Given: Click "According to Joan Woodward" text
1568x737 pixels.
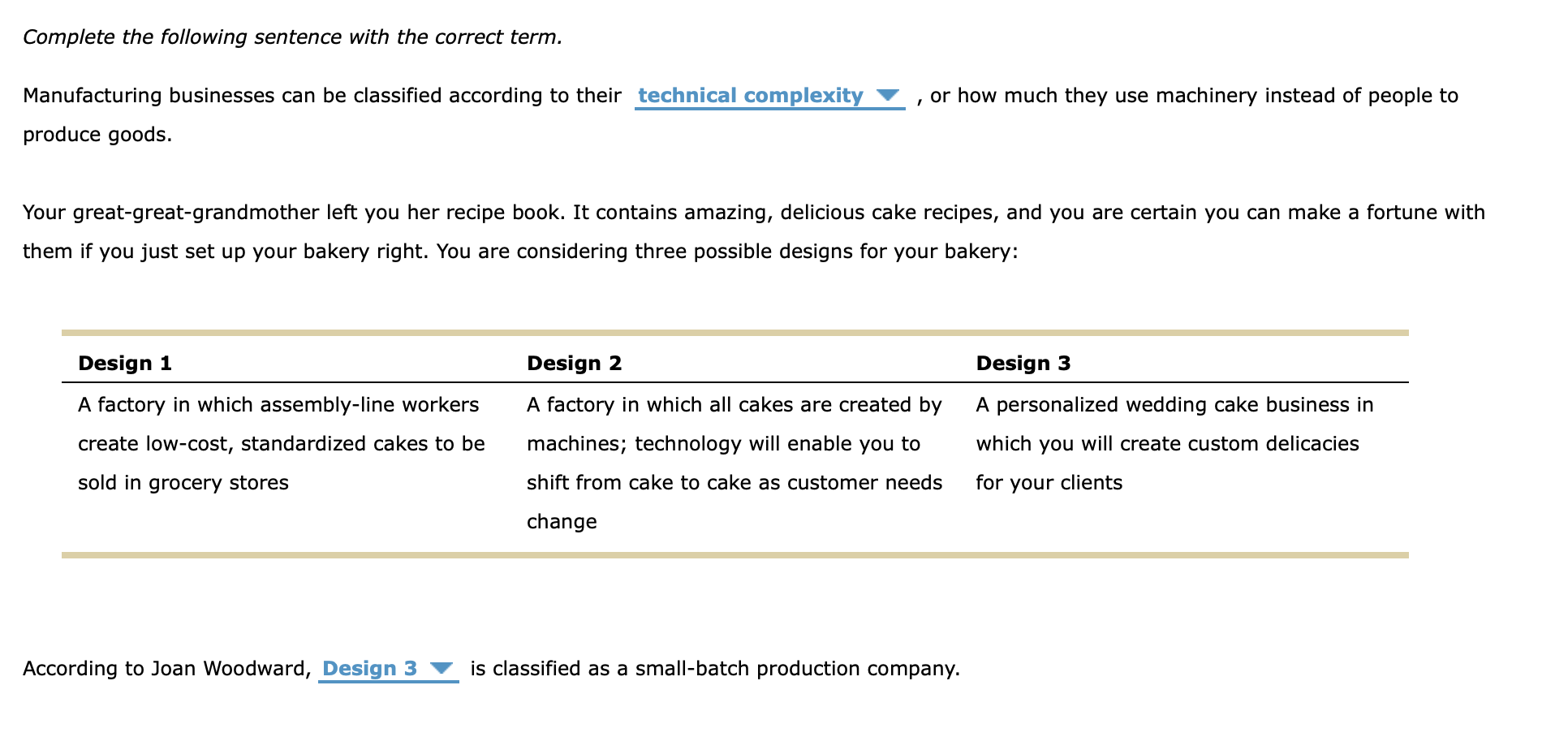Looking at the screenshot, I should 166,669.
